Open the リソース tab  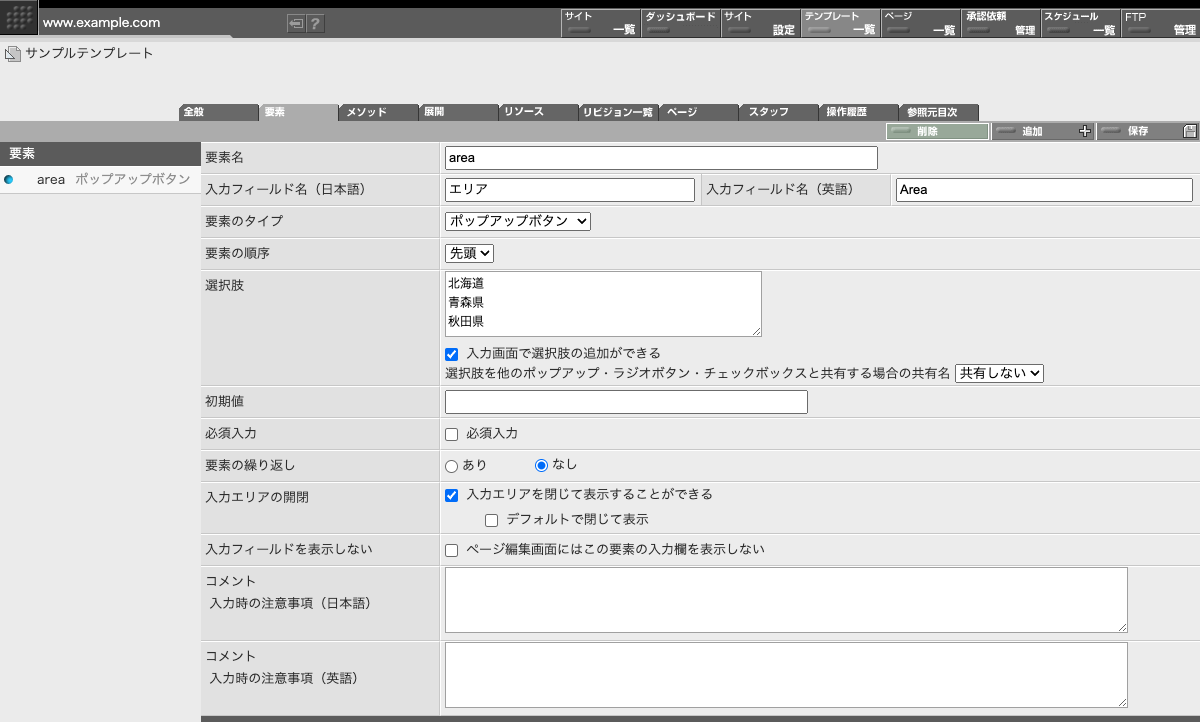tap(539, 112)
